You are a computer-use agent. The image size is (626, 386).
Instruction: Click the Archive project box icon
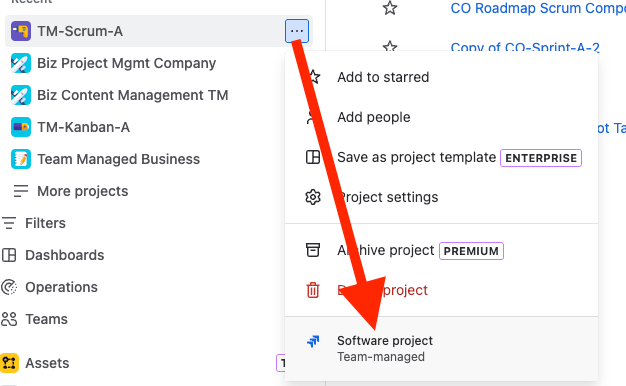pos(313,250)
